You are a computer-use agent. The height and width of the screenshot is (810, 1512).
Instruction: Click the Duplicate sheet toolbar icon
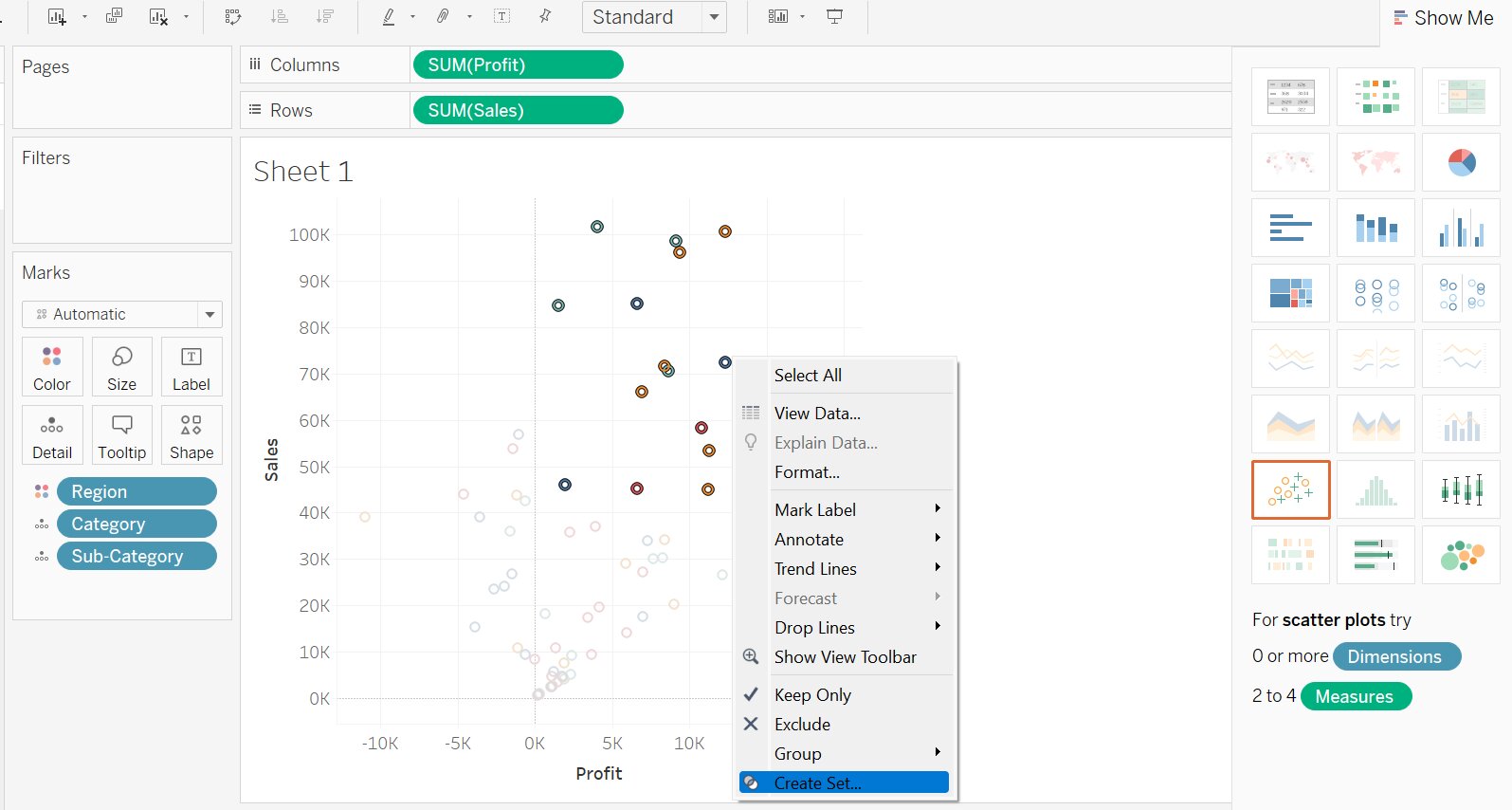pos(114,16)
